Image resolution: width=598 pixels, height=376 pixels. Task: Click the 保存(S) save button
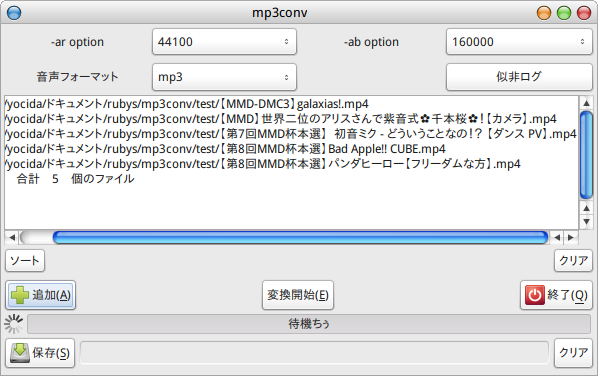pyautogui.click(x=40, y=353)
